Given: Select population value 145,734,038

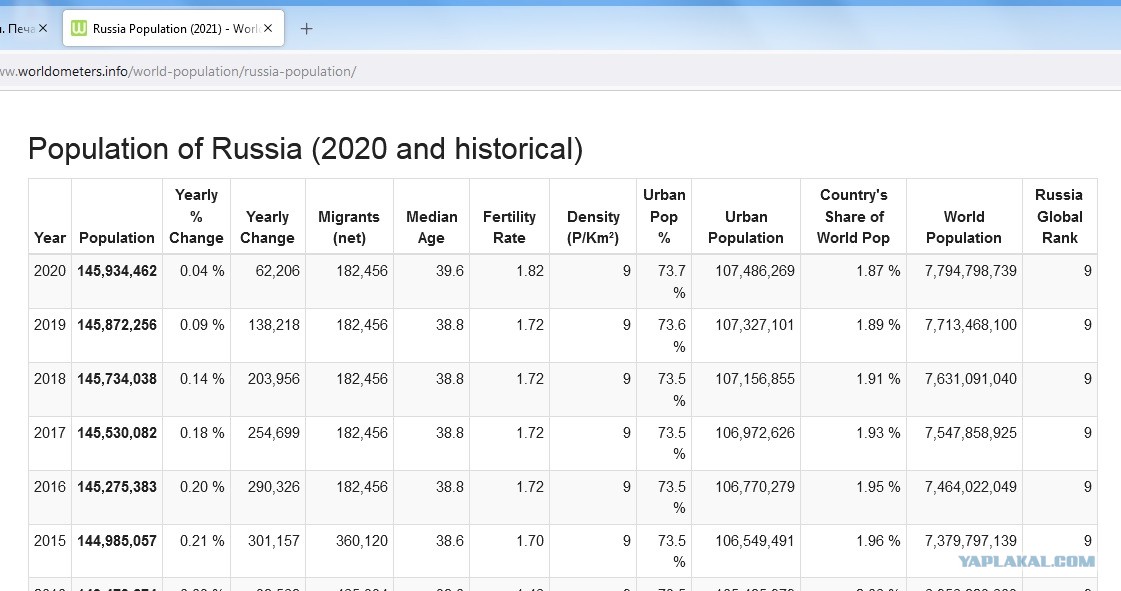Looking at the screenshot, I should pos(117,379).
